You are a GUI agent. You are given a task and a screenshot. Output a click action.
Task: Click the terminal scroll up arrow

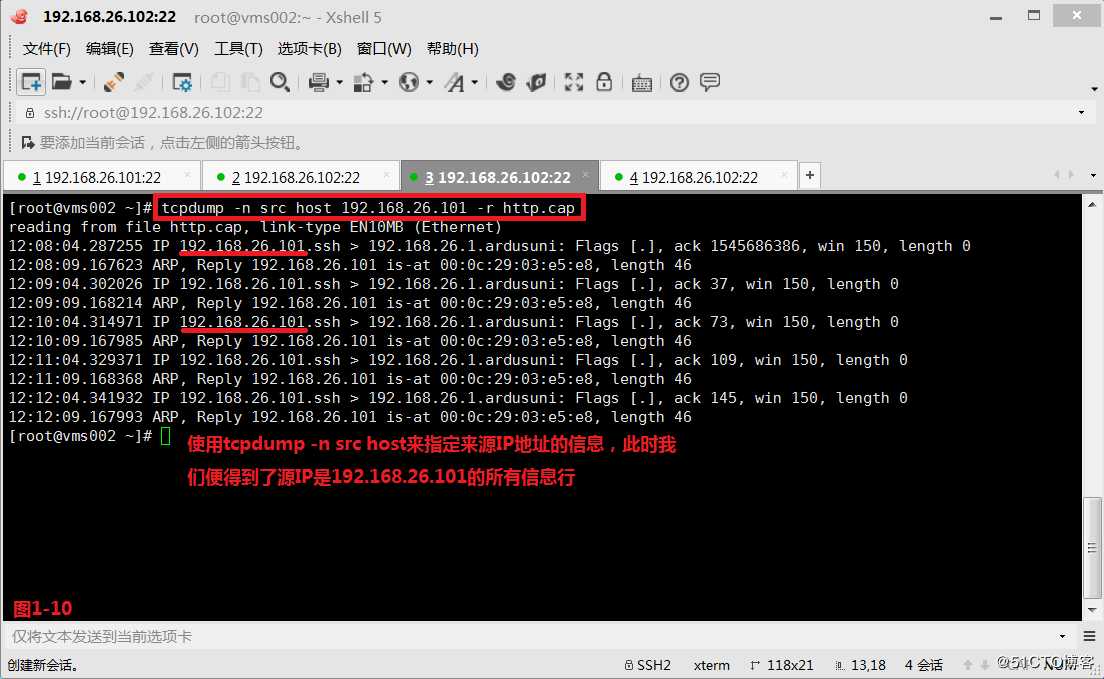tap(1092, 203)
